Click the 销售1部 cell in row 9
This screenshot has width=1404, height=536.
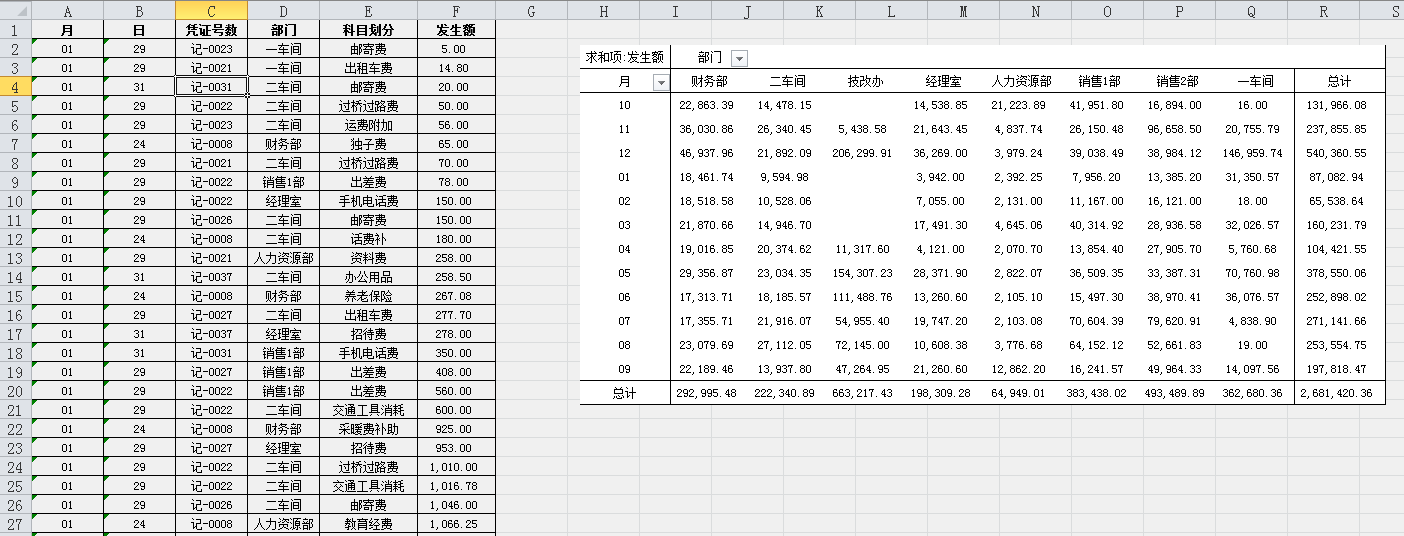[x=284, y=182]
